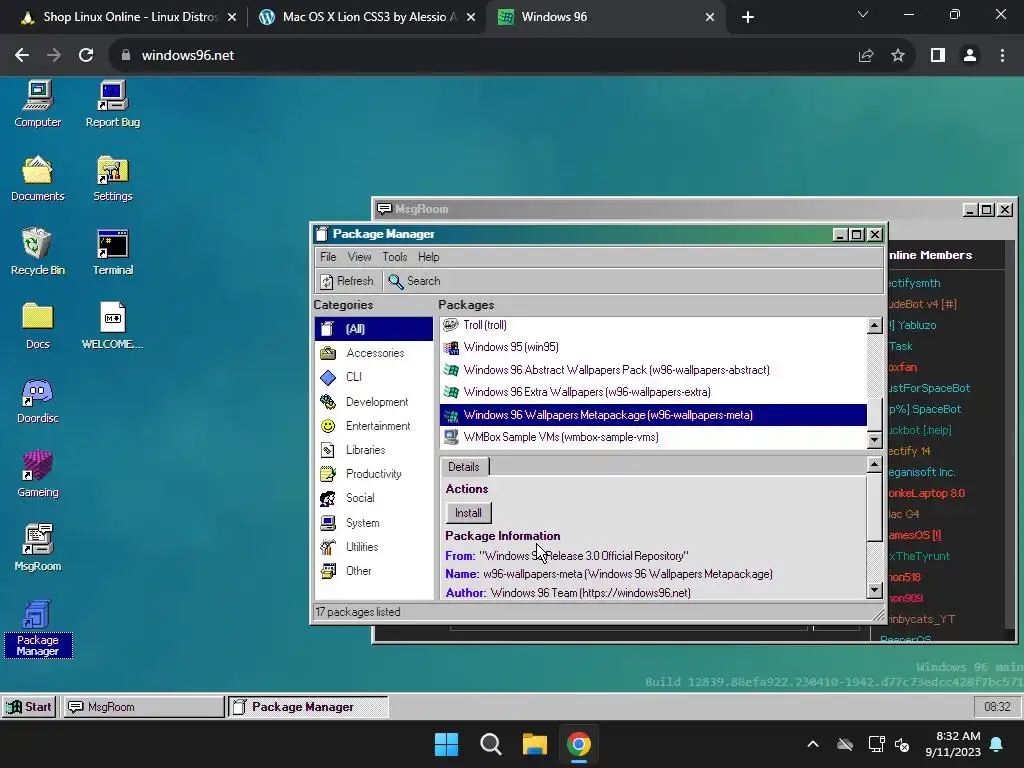
Task: Select the Troll (troll) package
Action: 653,325
